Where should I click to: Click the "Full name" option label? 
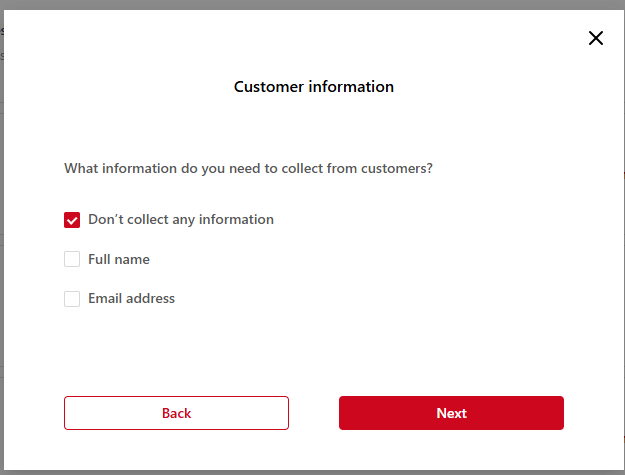(x=118, y=259)
